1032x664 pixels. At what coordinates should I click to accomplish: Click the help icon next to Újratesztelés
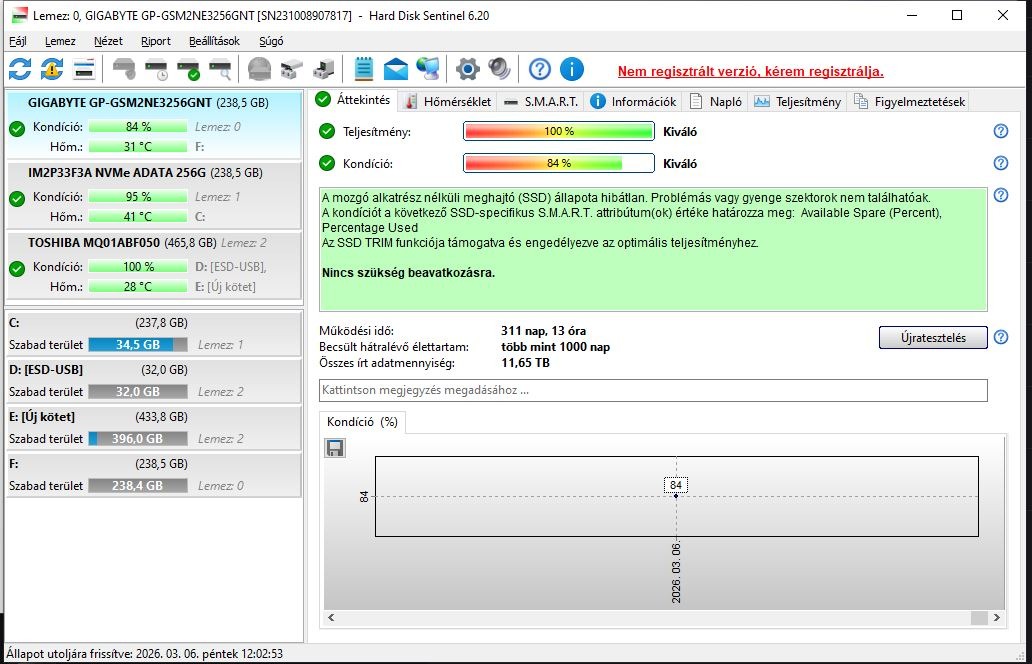click(1000, 337)
